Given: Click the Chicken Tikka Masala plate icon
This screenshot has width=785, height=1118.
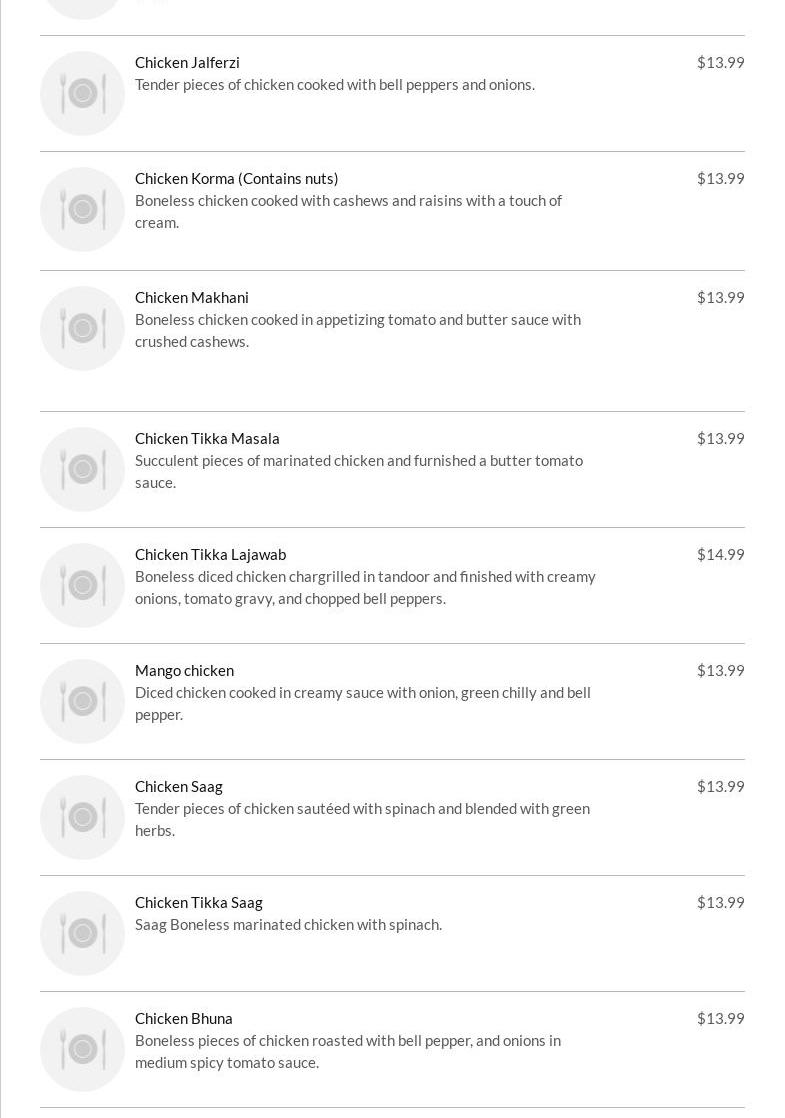Looking at the screenshot, I should (82, 469).
